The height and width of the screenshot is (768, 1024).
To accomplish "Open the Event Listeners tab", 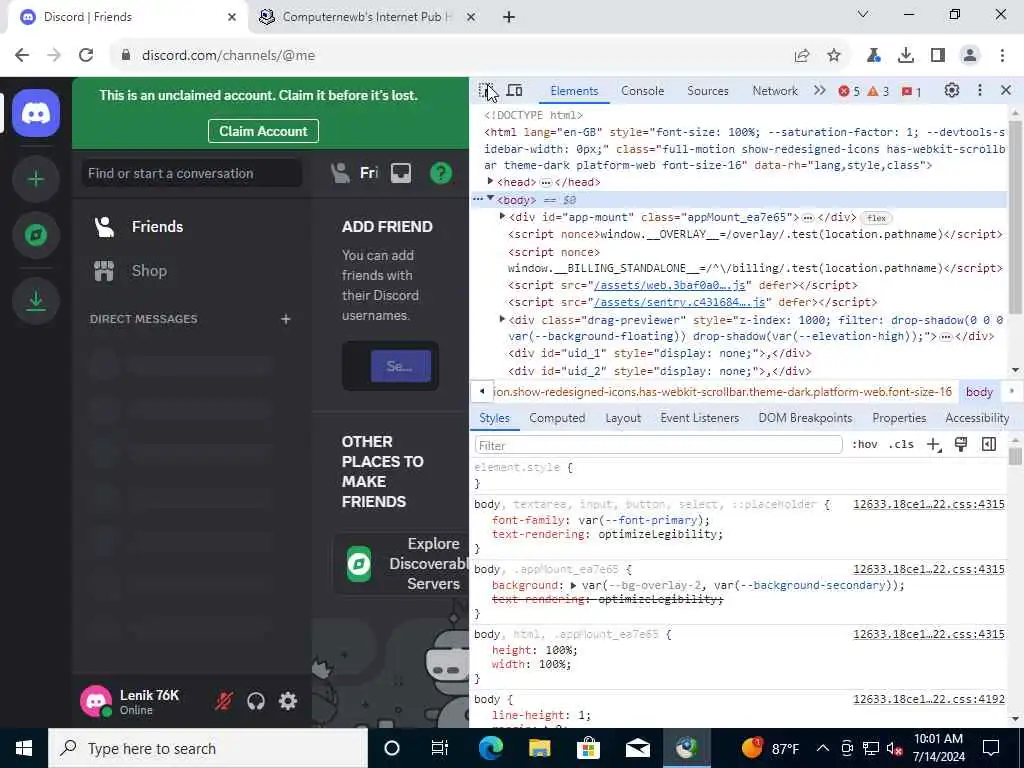I will 699,418.
